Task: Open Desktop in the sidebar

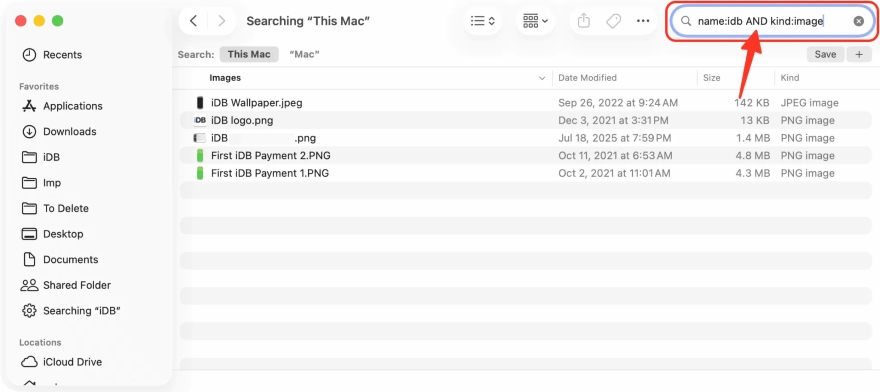Action: 63,234
